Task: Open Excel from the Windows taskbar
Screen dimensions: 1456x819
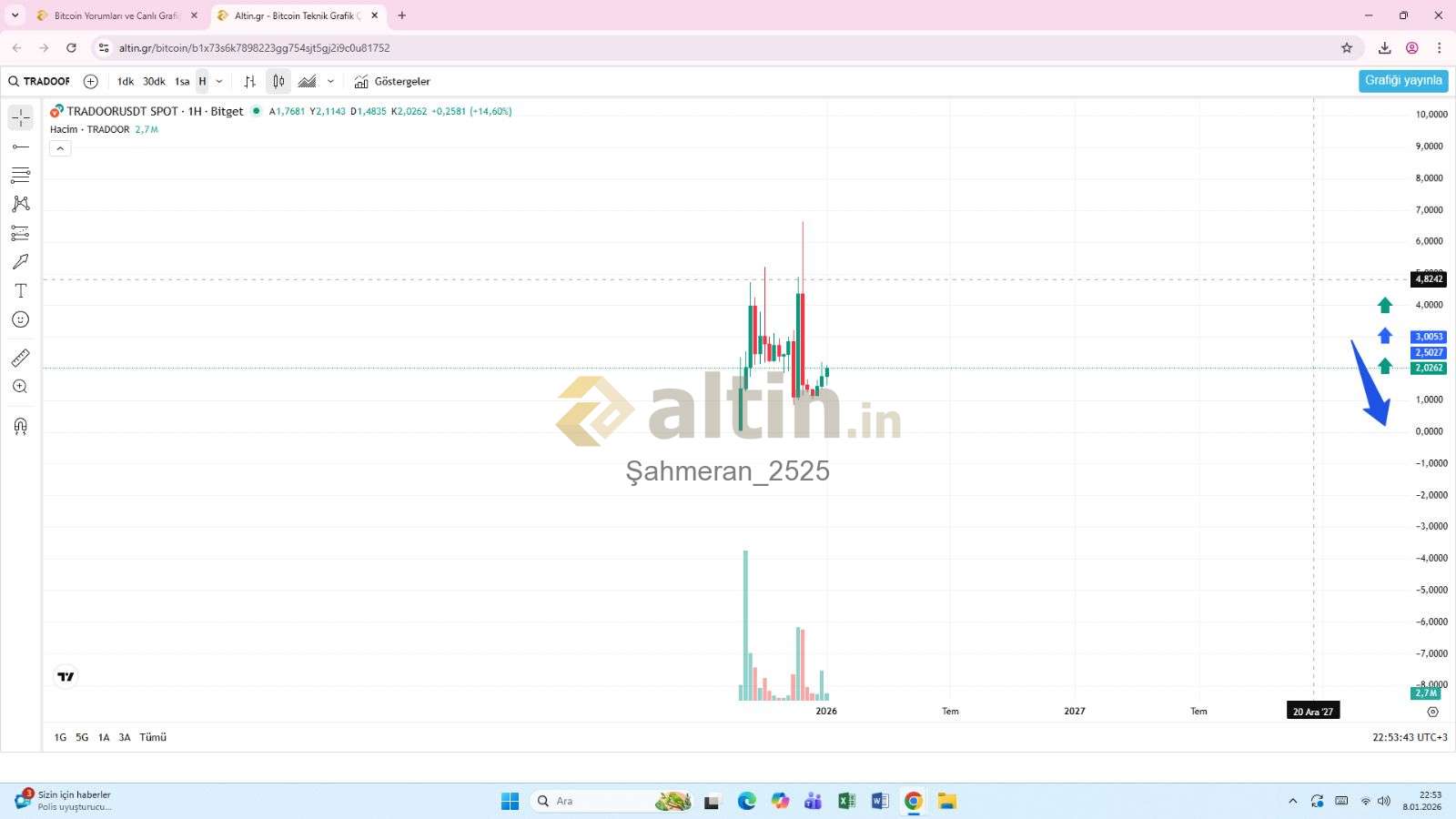Action: (846, 801)
